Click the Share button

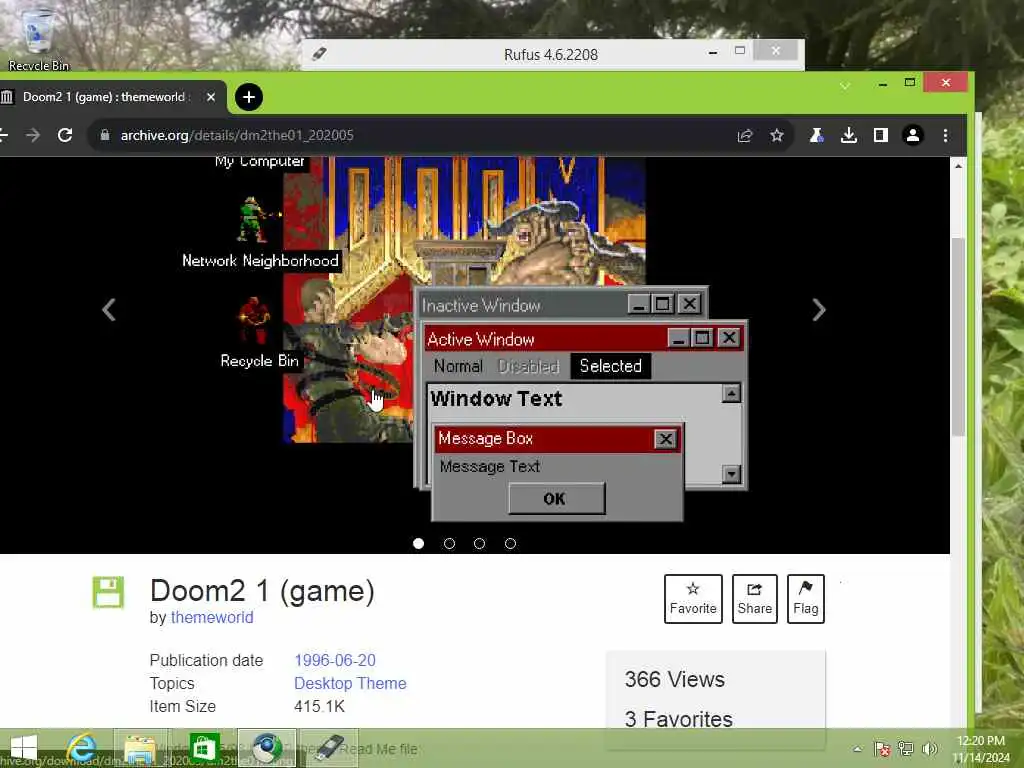754,599
